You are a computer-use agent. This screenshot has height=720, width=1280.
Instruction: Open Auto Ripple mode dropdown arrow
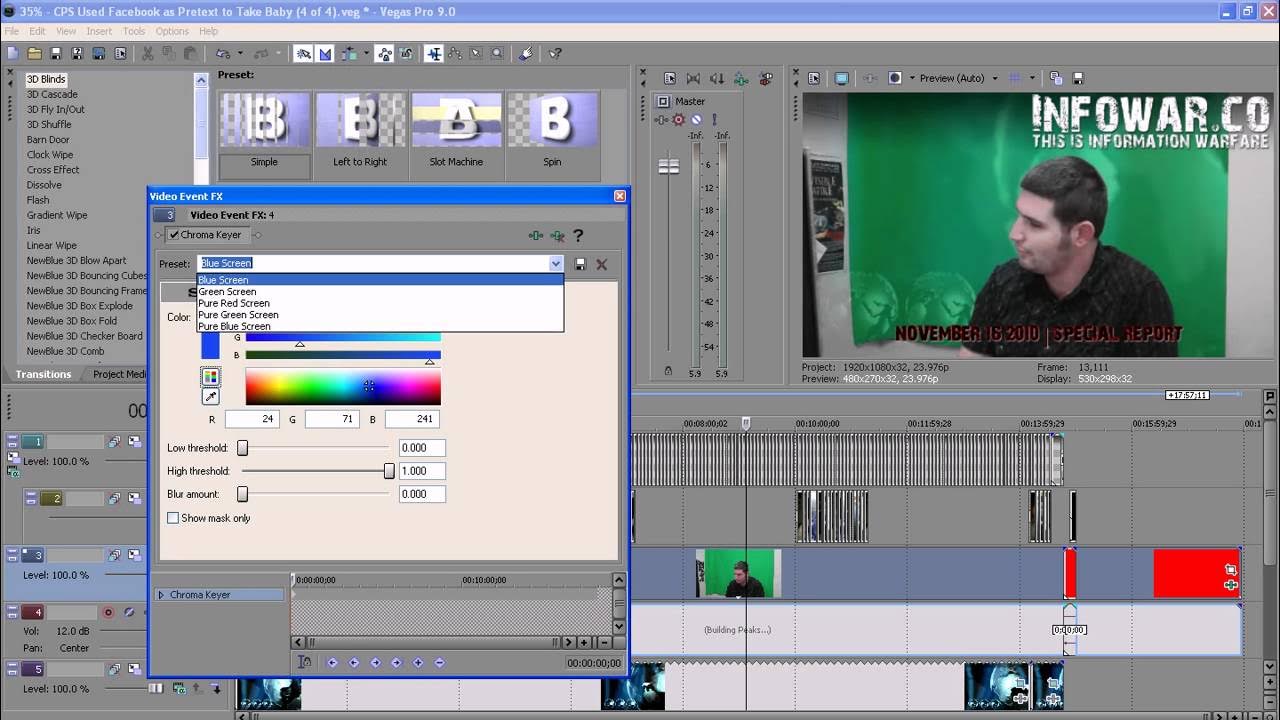pyautogui.click(x=366, y=54)
